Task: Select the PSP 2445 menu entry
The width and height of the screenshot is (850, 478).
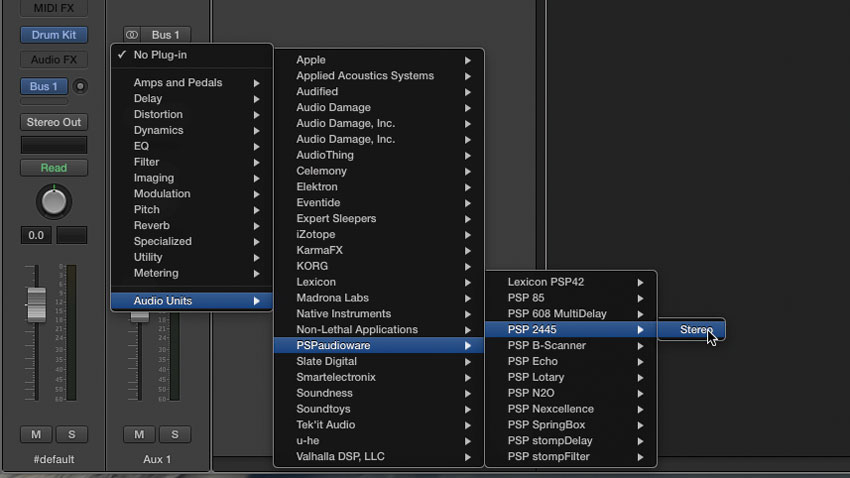Action: (571, 330)
